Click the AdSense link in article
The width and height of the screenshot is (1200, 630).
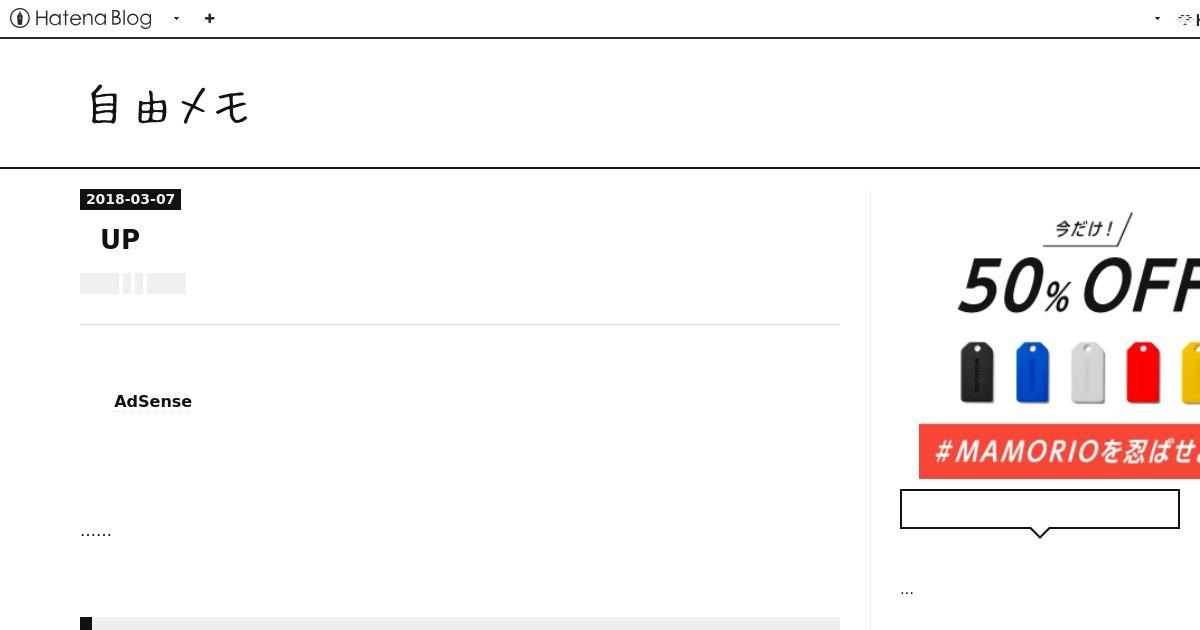point(153,401)
